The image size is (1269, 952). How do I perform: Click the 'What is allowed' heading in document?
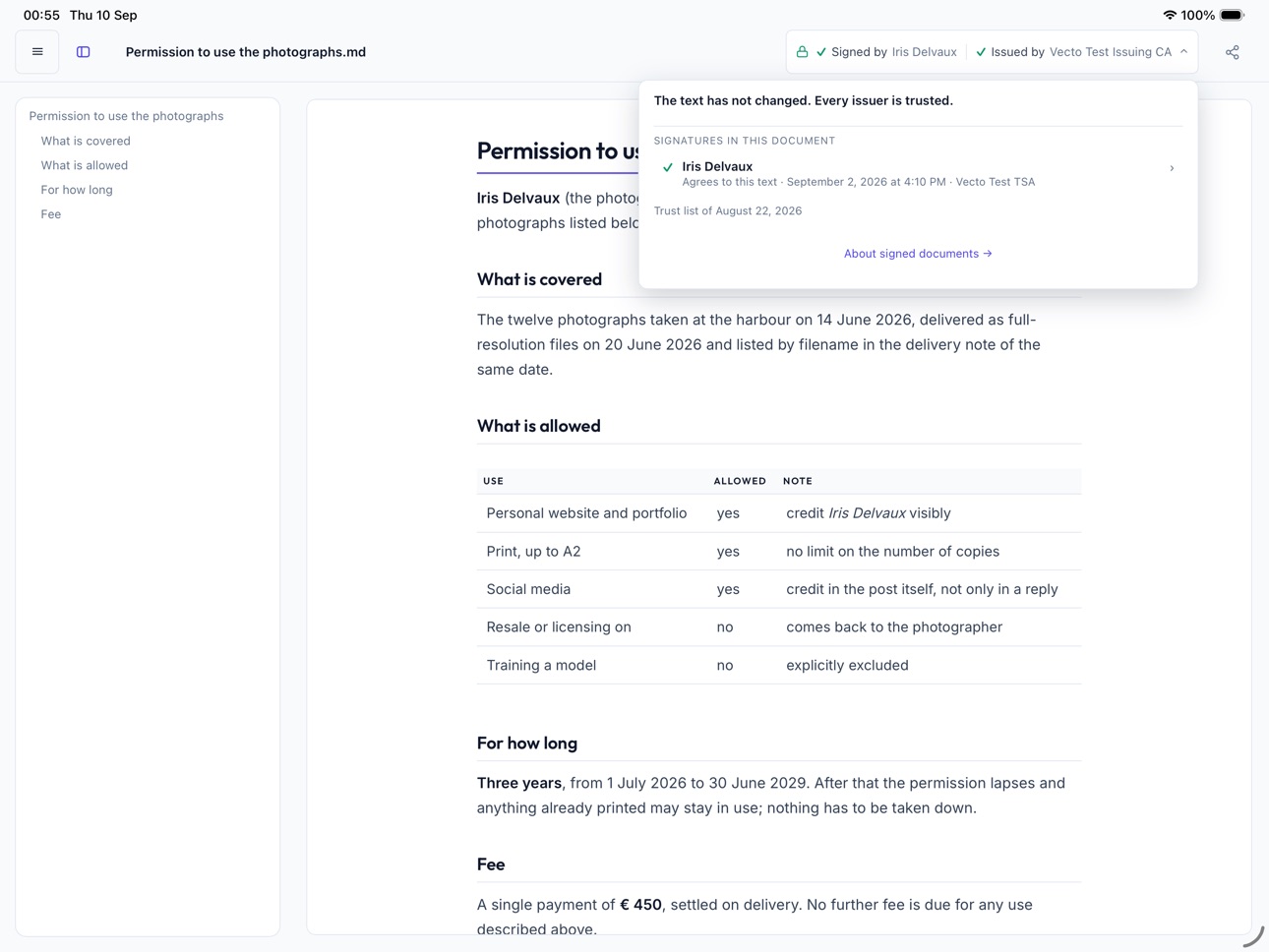tap(538, 426)
